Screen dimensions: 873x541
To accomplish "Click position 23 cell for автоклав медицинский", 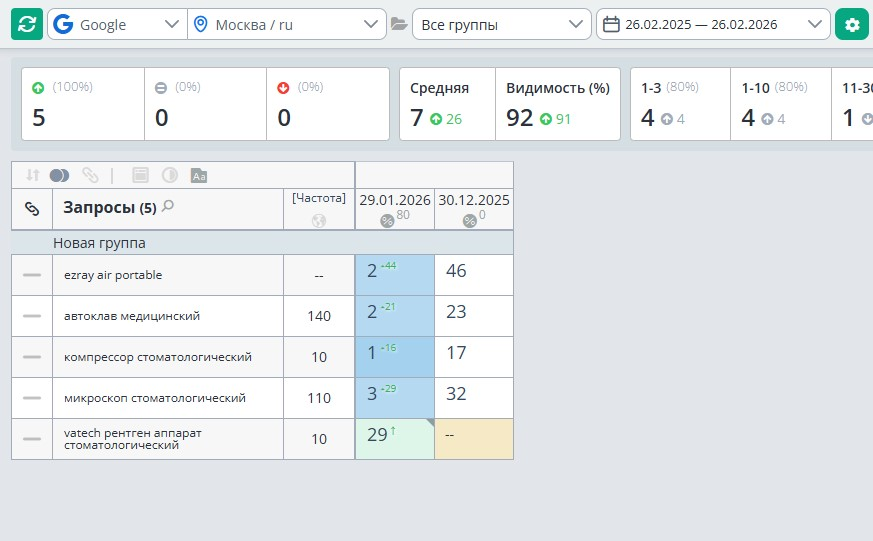I will tap(474, 316).
